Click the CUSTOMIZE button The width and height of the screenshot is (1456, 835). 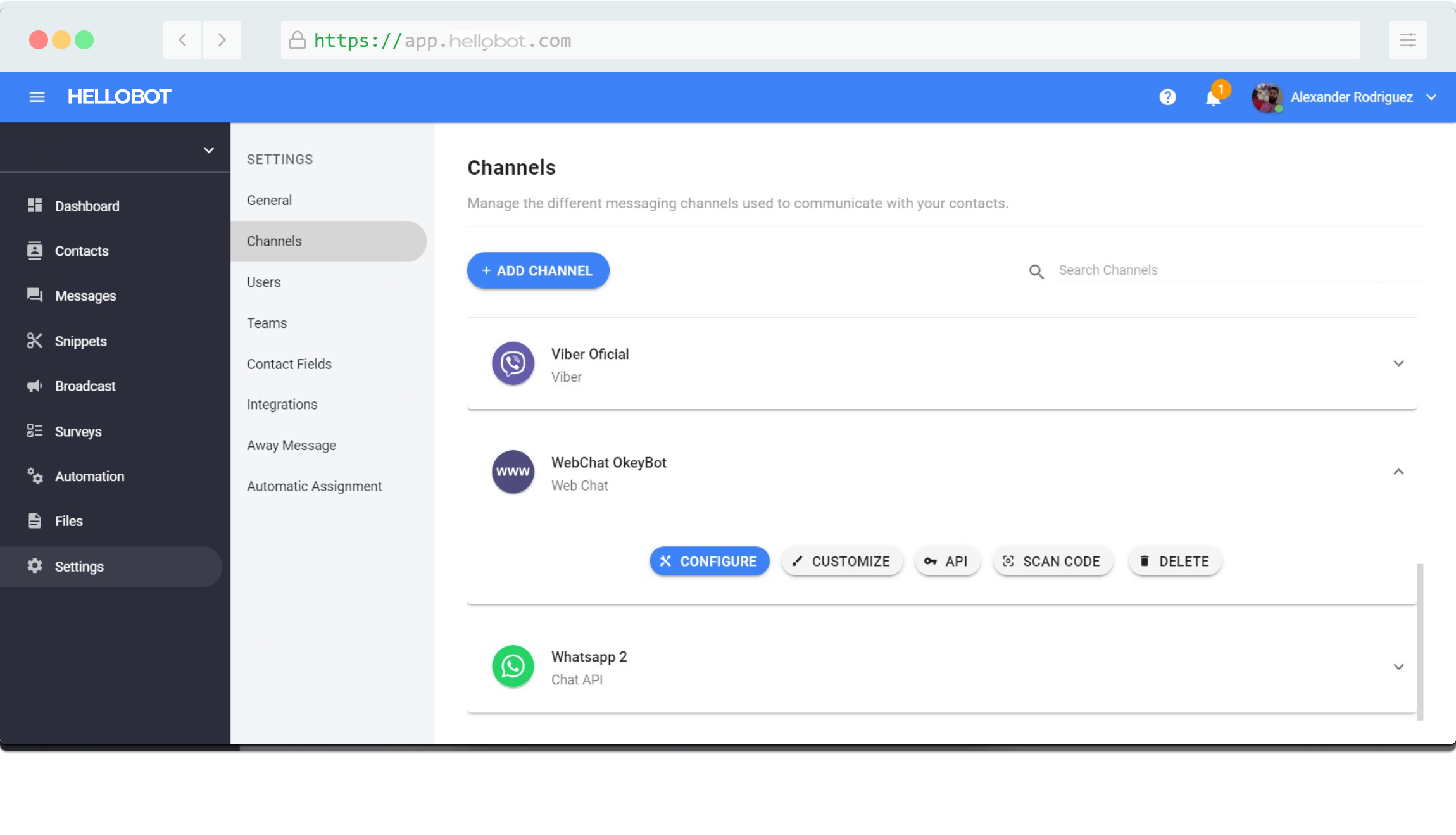tap(842, 562)
